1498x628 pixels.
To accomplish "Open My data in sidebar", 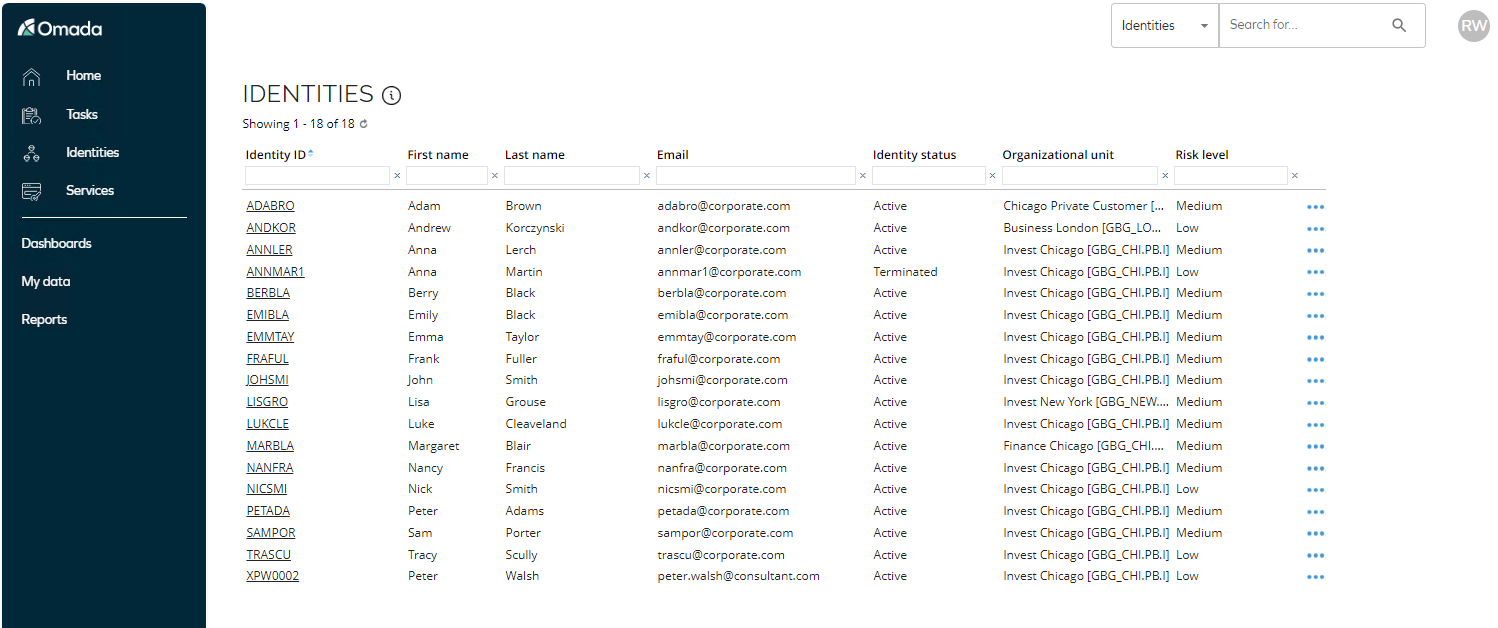I will (x=46, y=282).
